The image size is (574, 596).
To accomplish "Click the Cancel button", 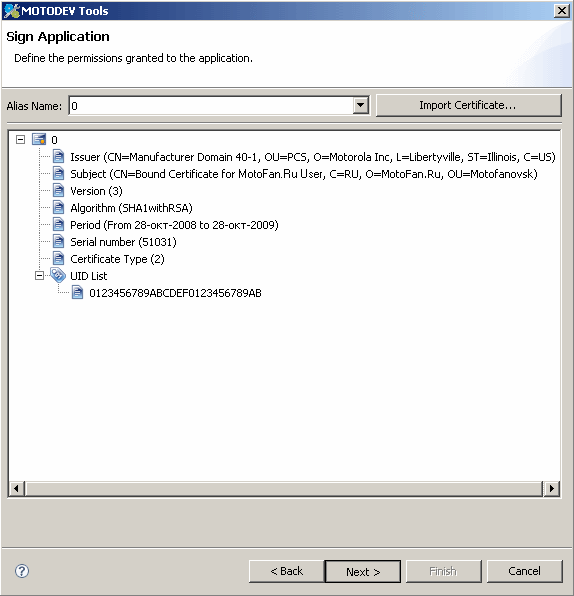I will 524,571.
